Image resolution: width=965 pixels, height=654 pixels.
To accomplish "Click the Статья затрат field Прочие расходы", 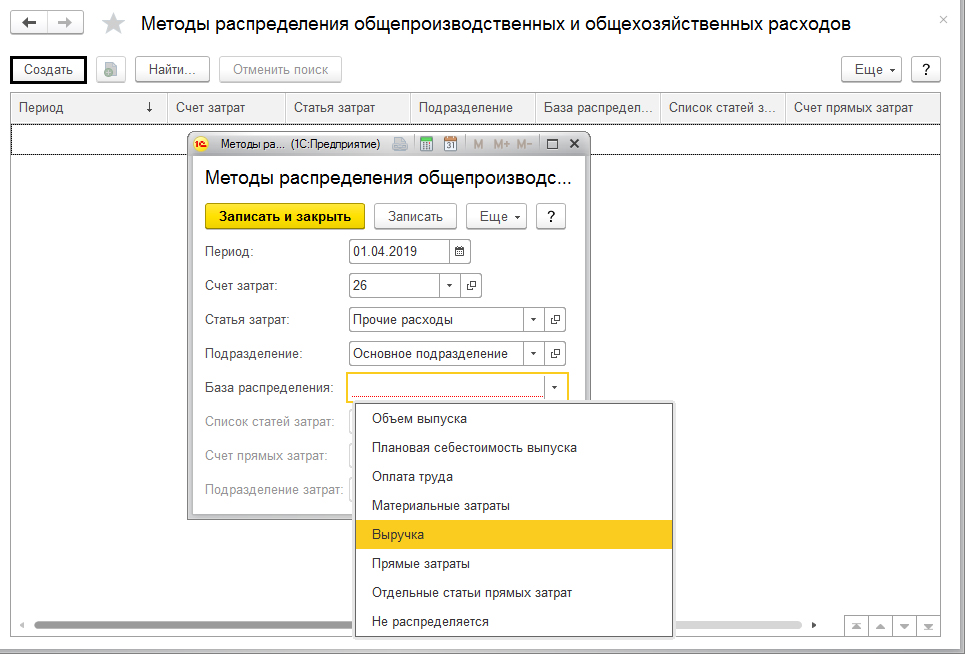I will coord(436,320).
